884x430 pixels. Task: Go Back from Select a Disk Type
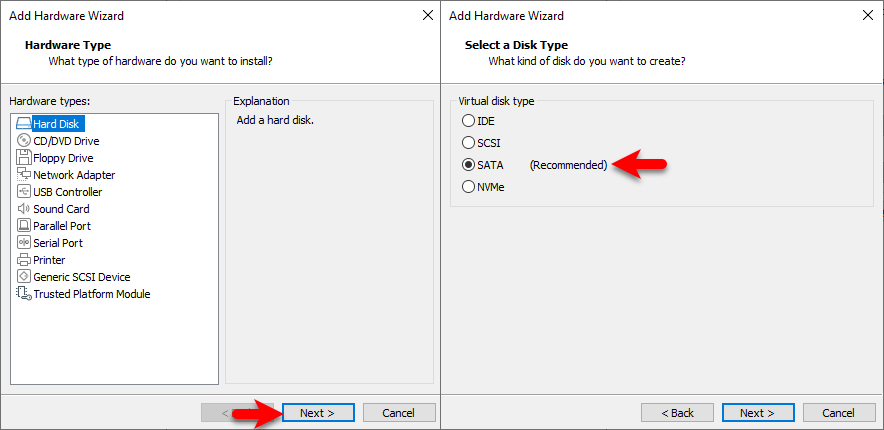pyautogui.click(x=677, y=413)
